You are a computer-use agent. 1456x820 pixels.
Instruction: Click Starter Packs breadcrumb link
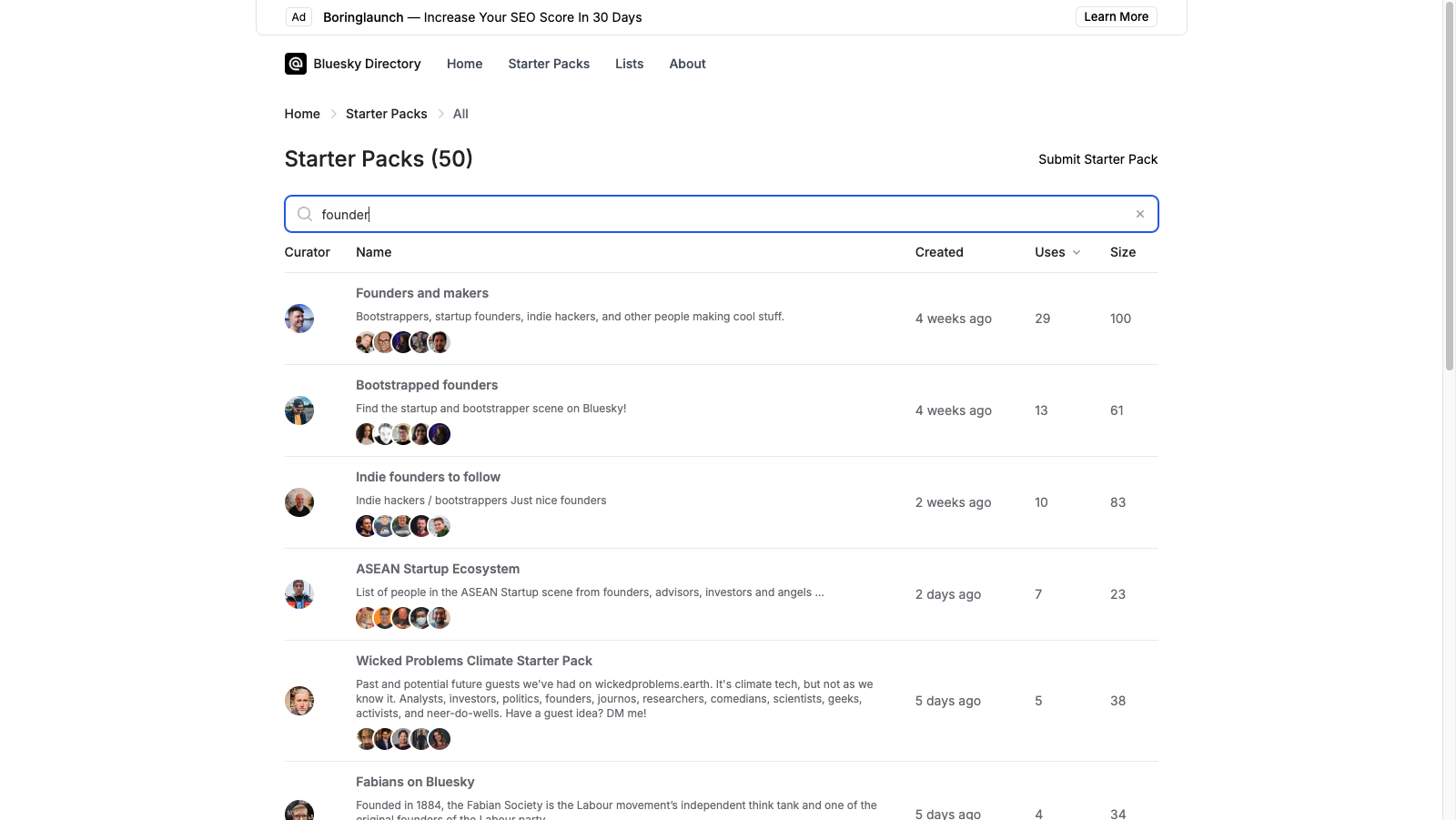[386, 114]
